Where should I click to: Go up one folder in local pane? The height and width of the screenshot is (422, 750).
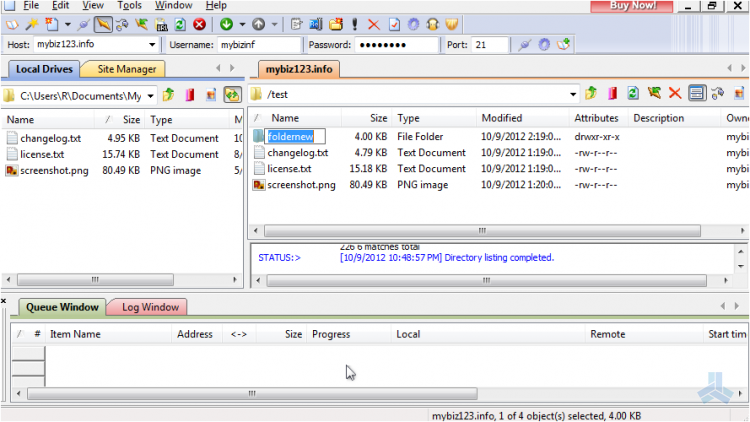(169, 95)
